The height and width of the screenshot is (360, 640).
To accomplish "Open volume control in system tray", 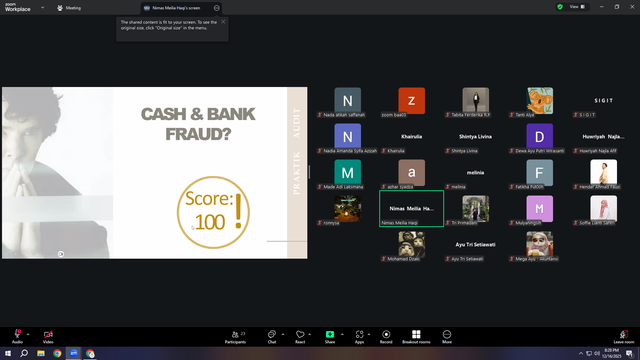I will coord(597,353).
